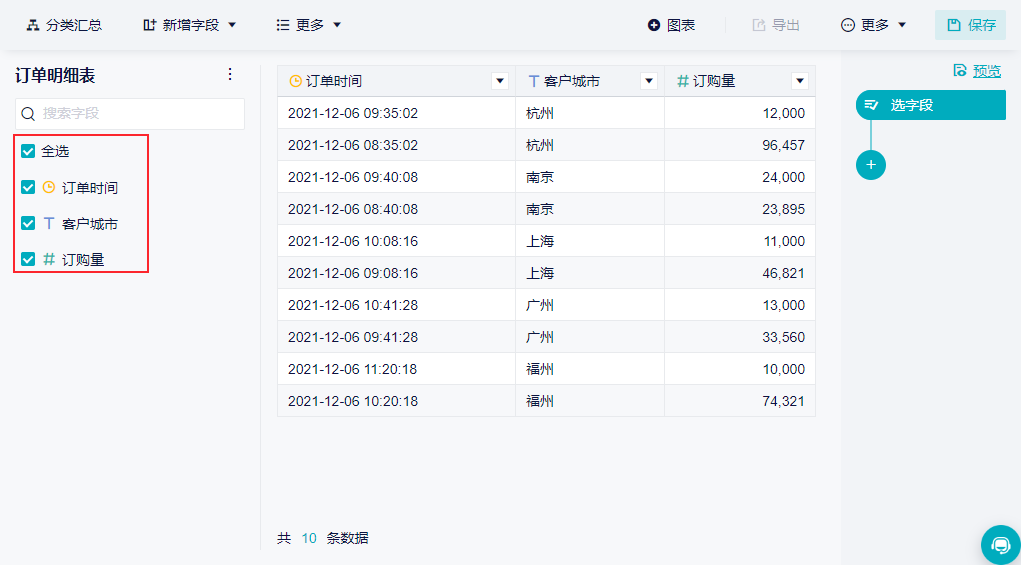Open the 订单时间 column dropdown arrow
Viewport: 1021px width, 565px height.
(500, 81)
